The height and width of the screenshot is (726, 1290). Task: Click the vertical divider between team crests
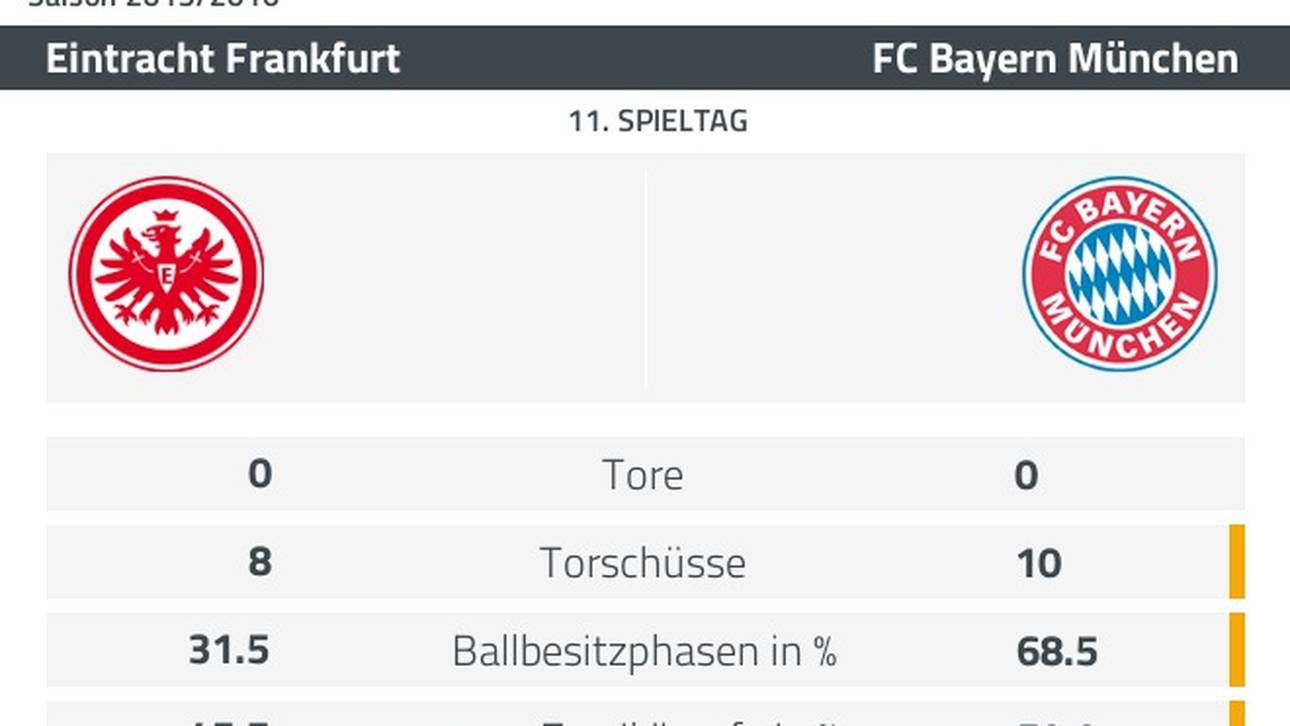pyautogui.click(x=645, y=279)
